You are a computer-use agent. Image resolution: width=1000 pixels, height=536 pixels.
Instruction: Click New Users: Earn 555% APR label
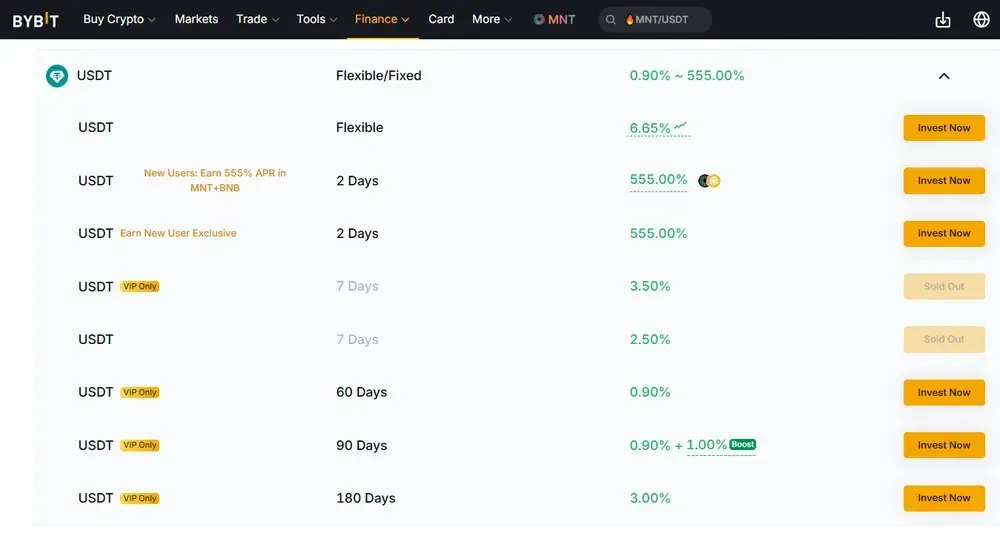(215, 181)
